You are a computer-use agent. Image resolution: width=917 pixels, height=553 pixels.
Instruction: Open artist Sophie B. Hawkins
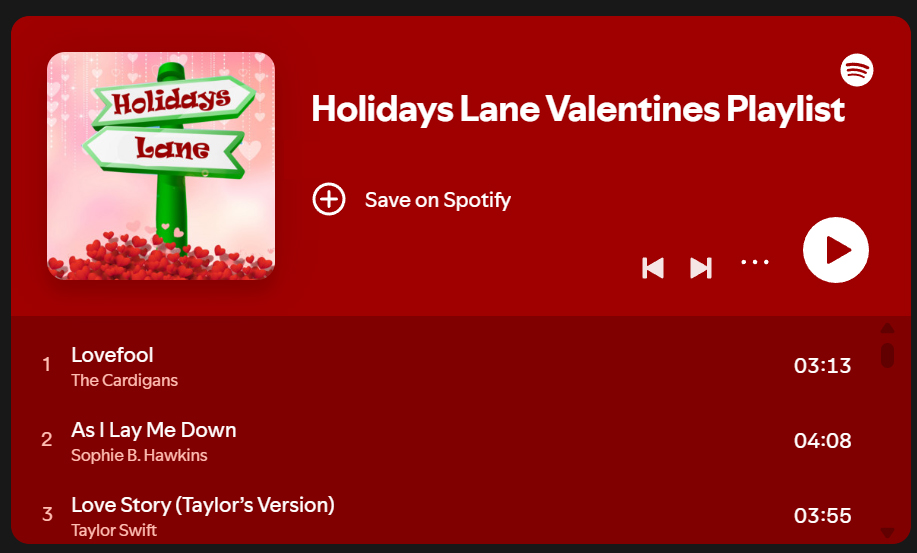click(x=139, y=455)
